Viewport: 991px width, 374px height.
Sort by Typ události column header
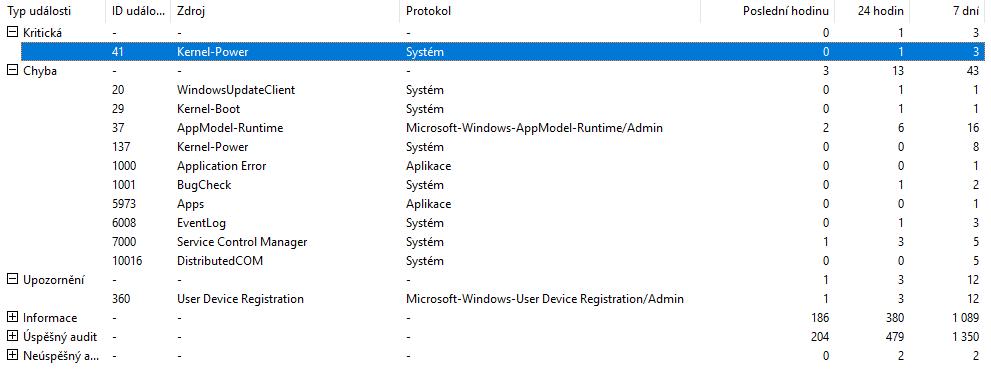coord(52,11)
